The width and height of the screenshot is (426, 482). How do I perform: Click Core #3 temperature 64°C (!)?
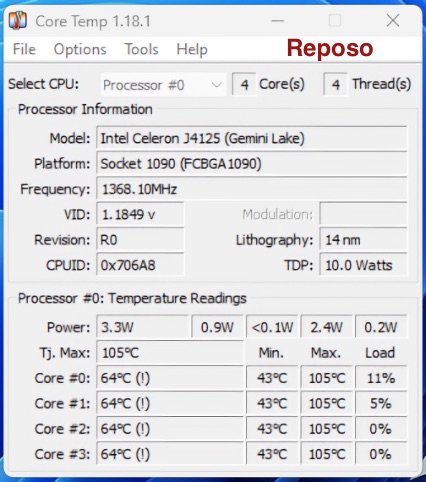170,454
